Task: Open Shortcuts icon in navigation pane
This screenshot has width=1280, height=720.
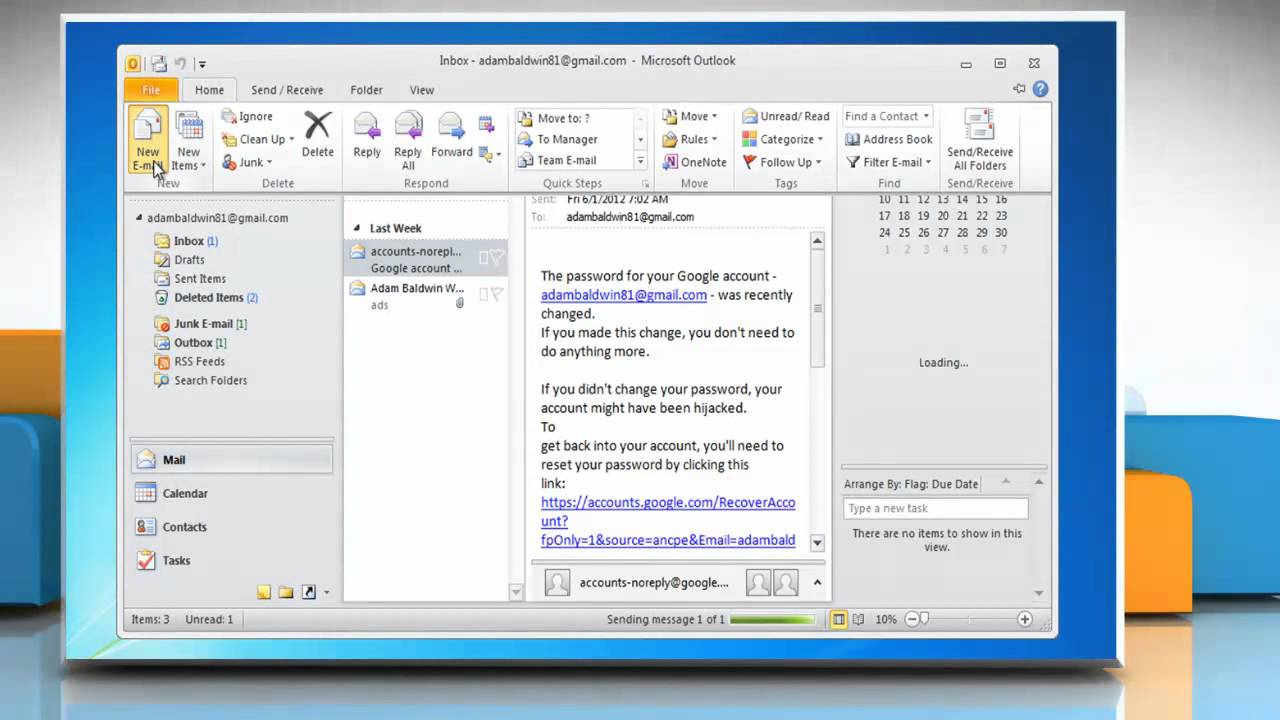Action: click(x=309, y=592)
